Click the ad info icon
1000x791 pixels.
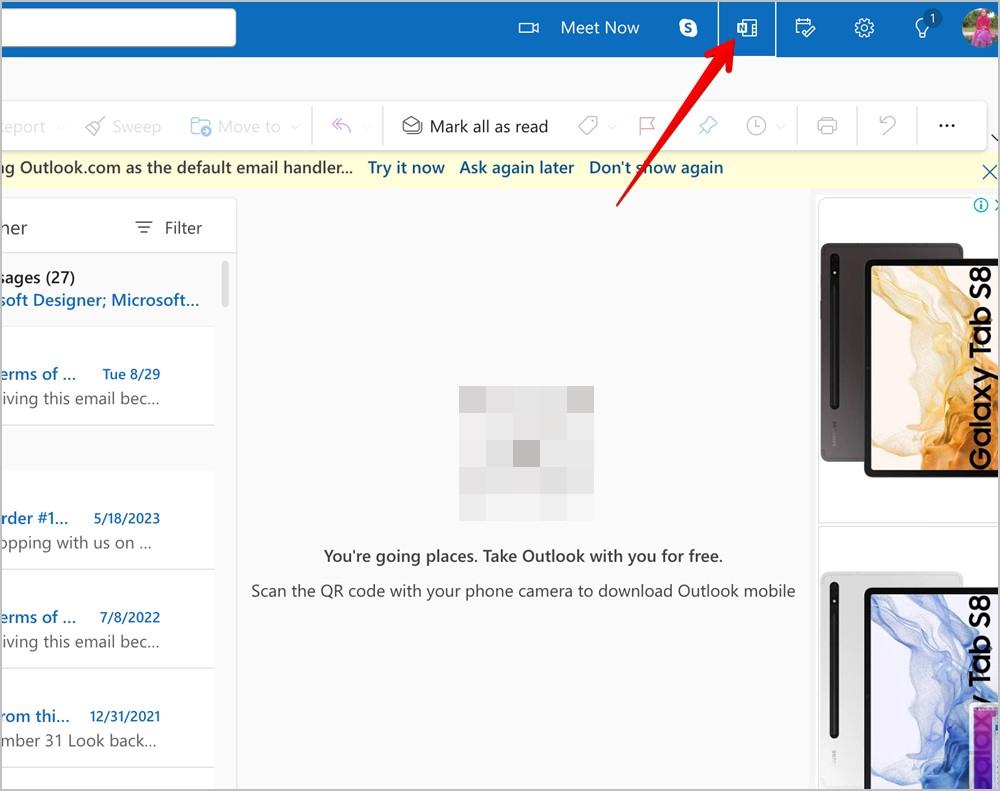(980, 205)
